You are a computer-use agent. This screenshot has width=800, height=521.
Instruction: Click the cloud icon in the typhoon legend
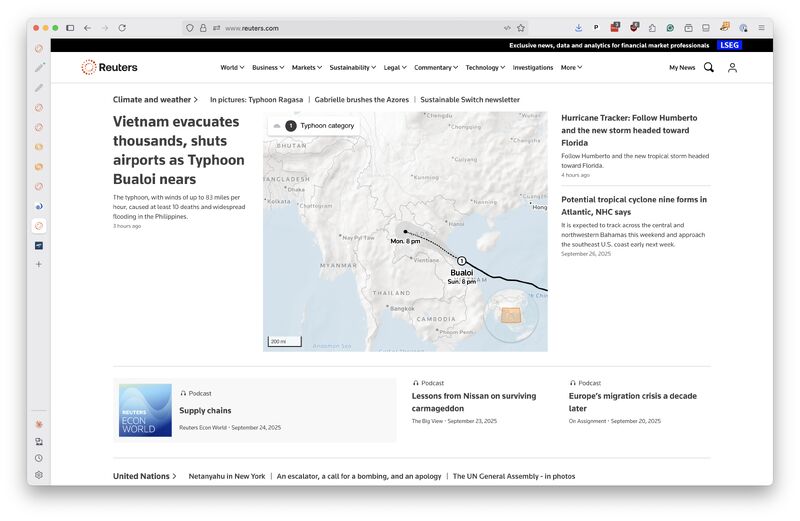tap(277, 126)
